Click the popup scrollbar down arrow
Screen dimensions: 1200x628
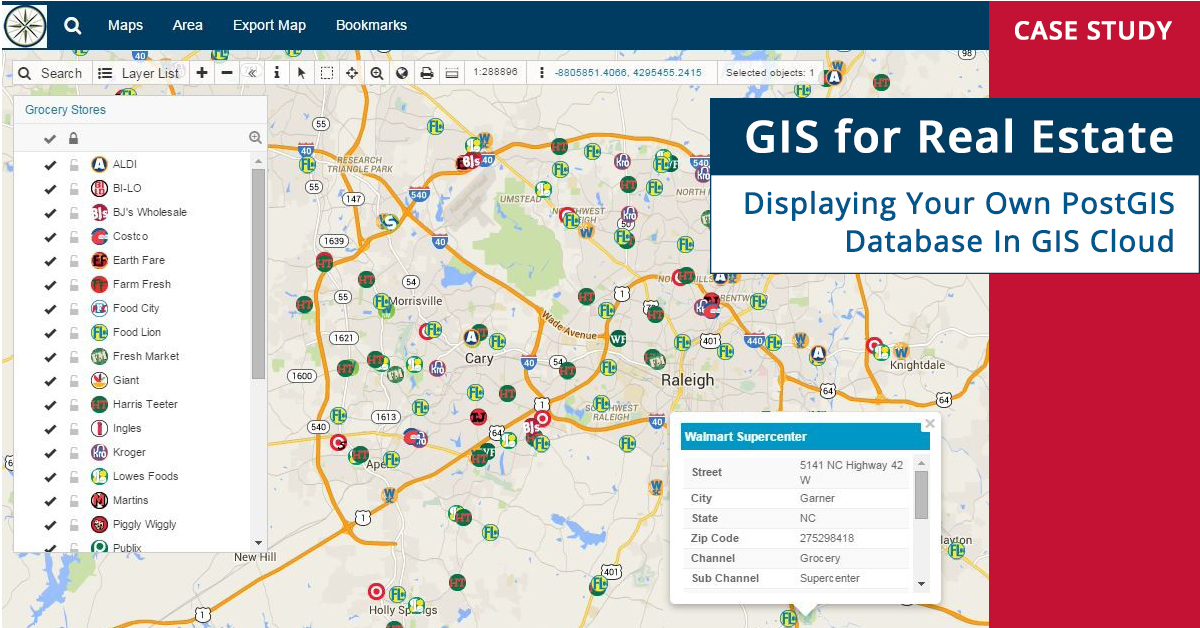[921, 585]
